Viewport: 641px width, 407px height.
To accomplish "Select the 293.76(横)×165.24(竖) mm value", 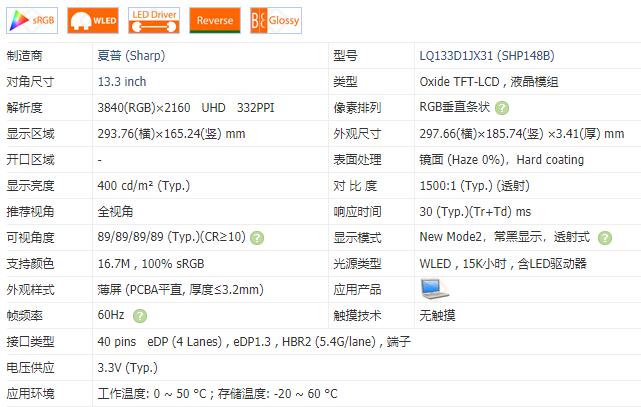I will [171, 134].
